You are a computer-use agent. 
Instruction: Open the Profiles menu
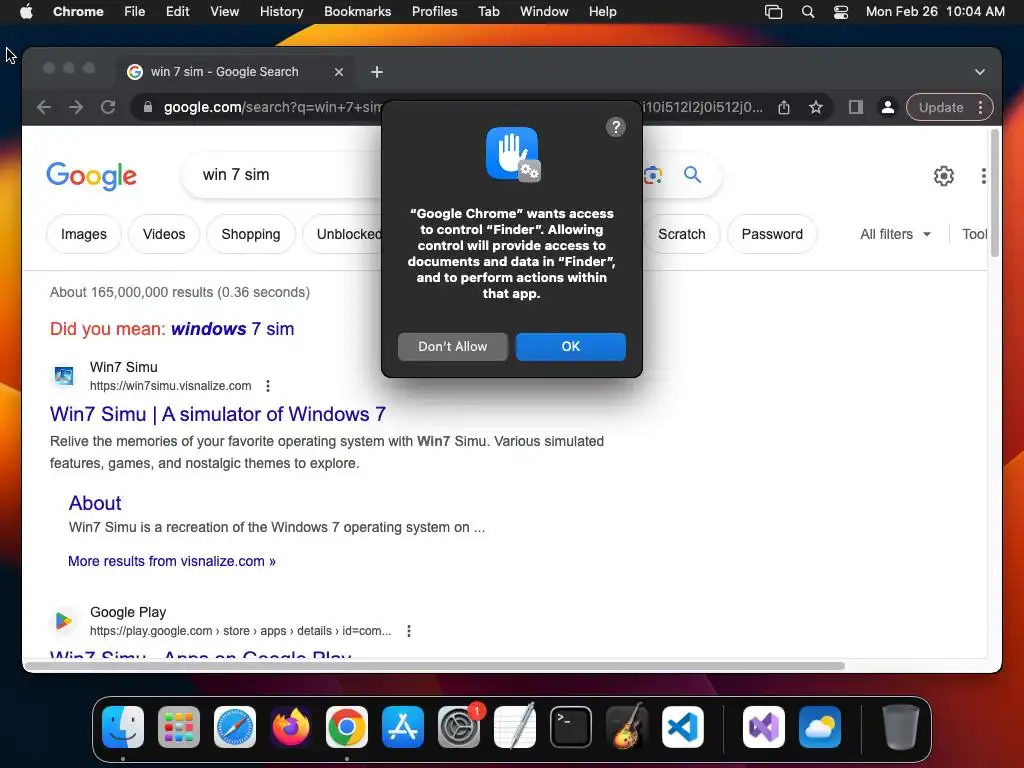pyautogui.click(x=434, y=12)
